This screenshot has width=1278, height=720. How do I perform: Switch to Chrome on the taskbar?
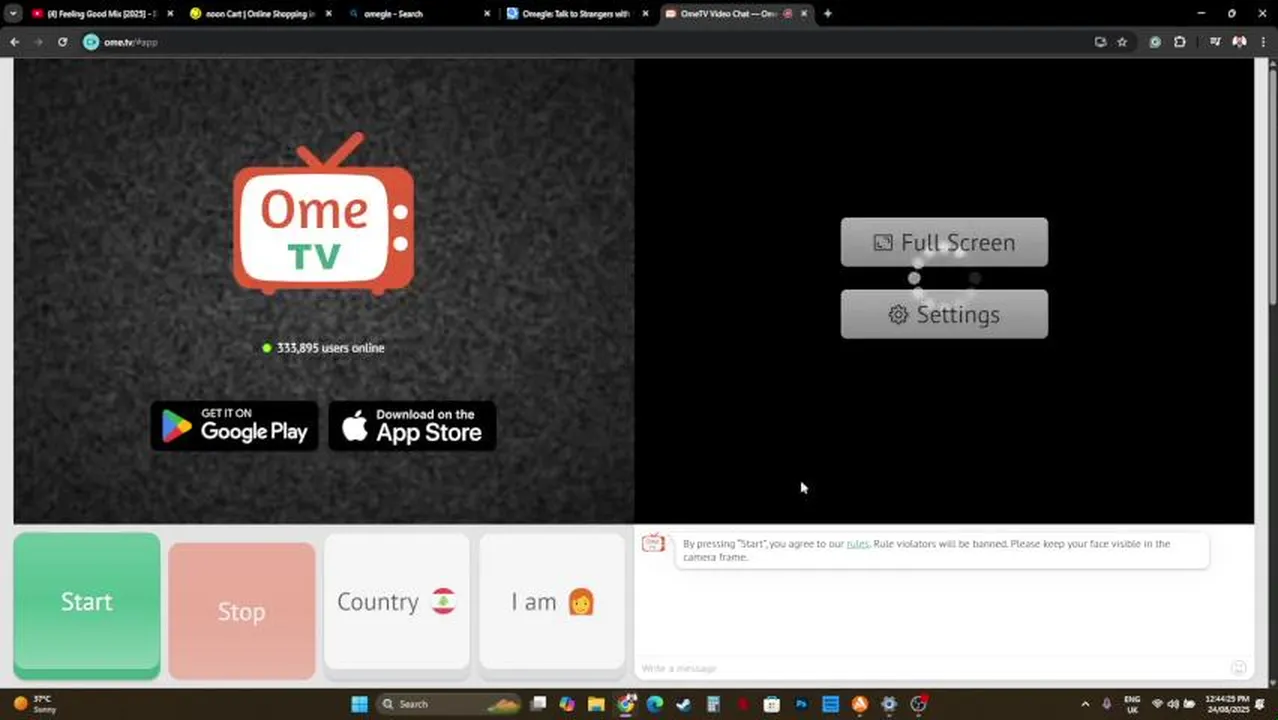(626, 704)
